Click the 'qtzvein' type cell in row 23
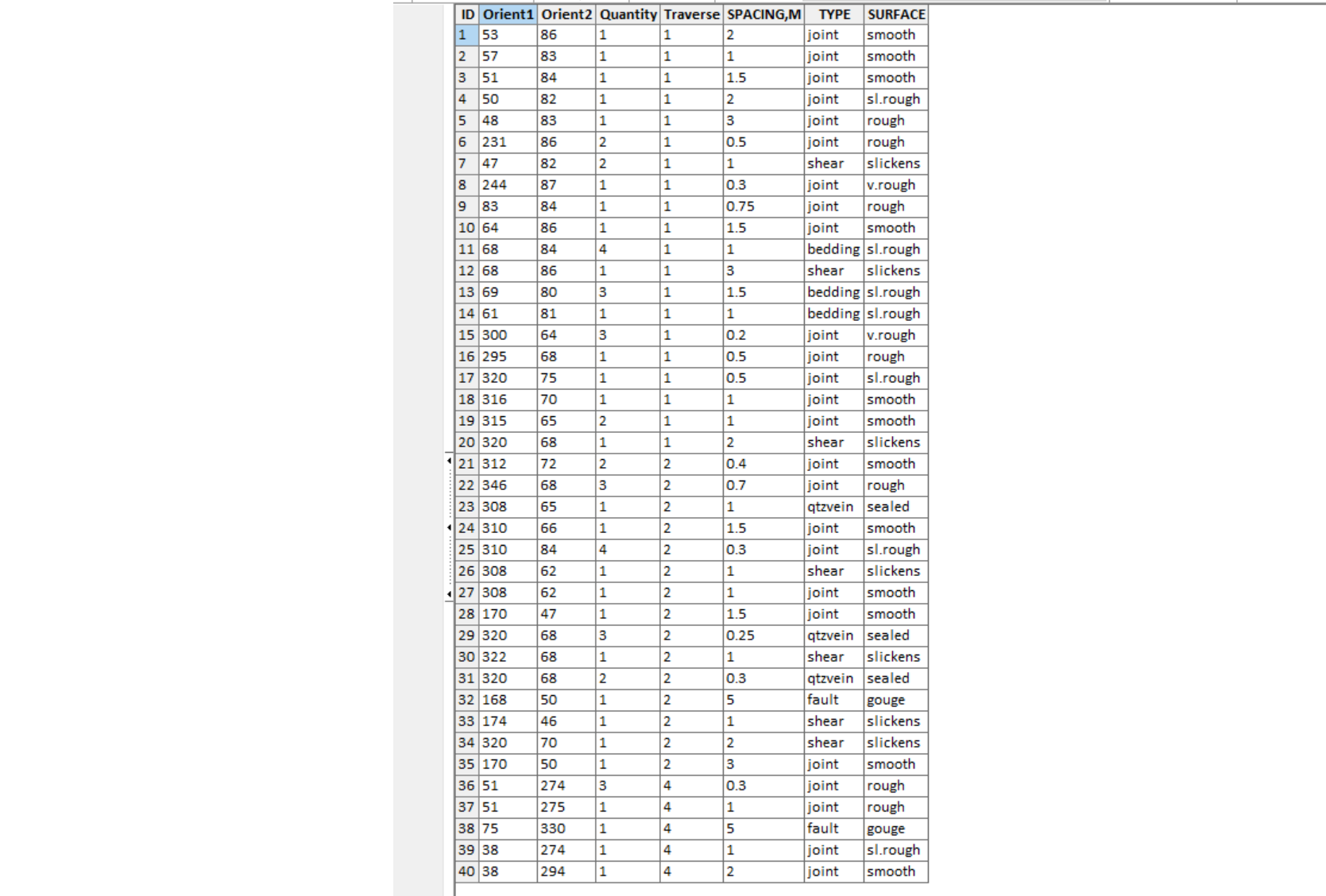Screen dimensions: 1326x896 click(834, 507)
